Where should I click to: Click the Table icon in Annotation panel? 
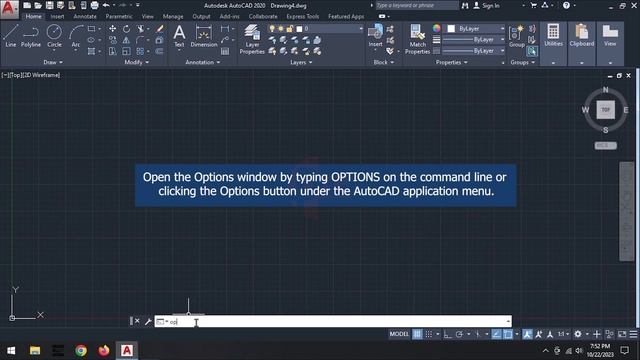tap(225, 51)
